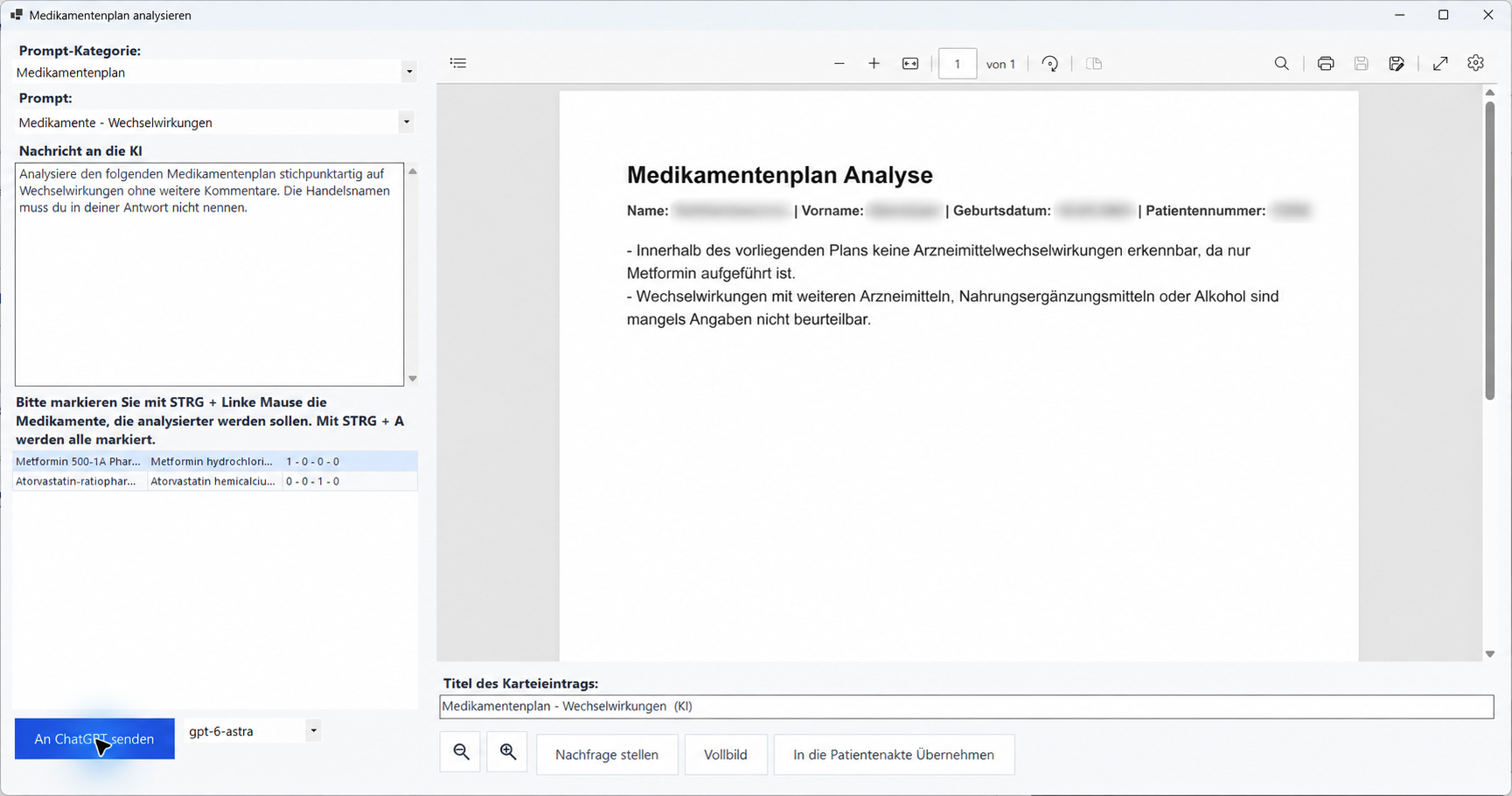Click scroll-down arrow of the PDF viewer

1490,654
